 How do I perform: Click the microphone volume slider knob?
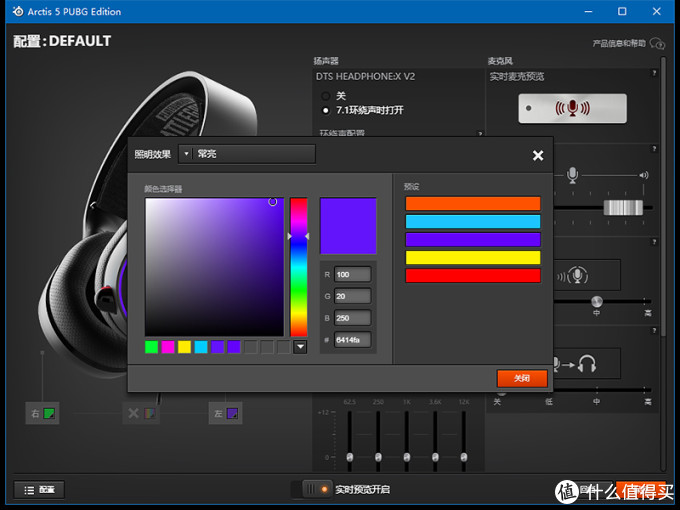(623, 207)
